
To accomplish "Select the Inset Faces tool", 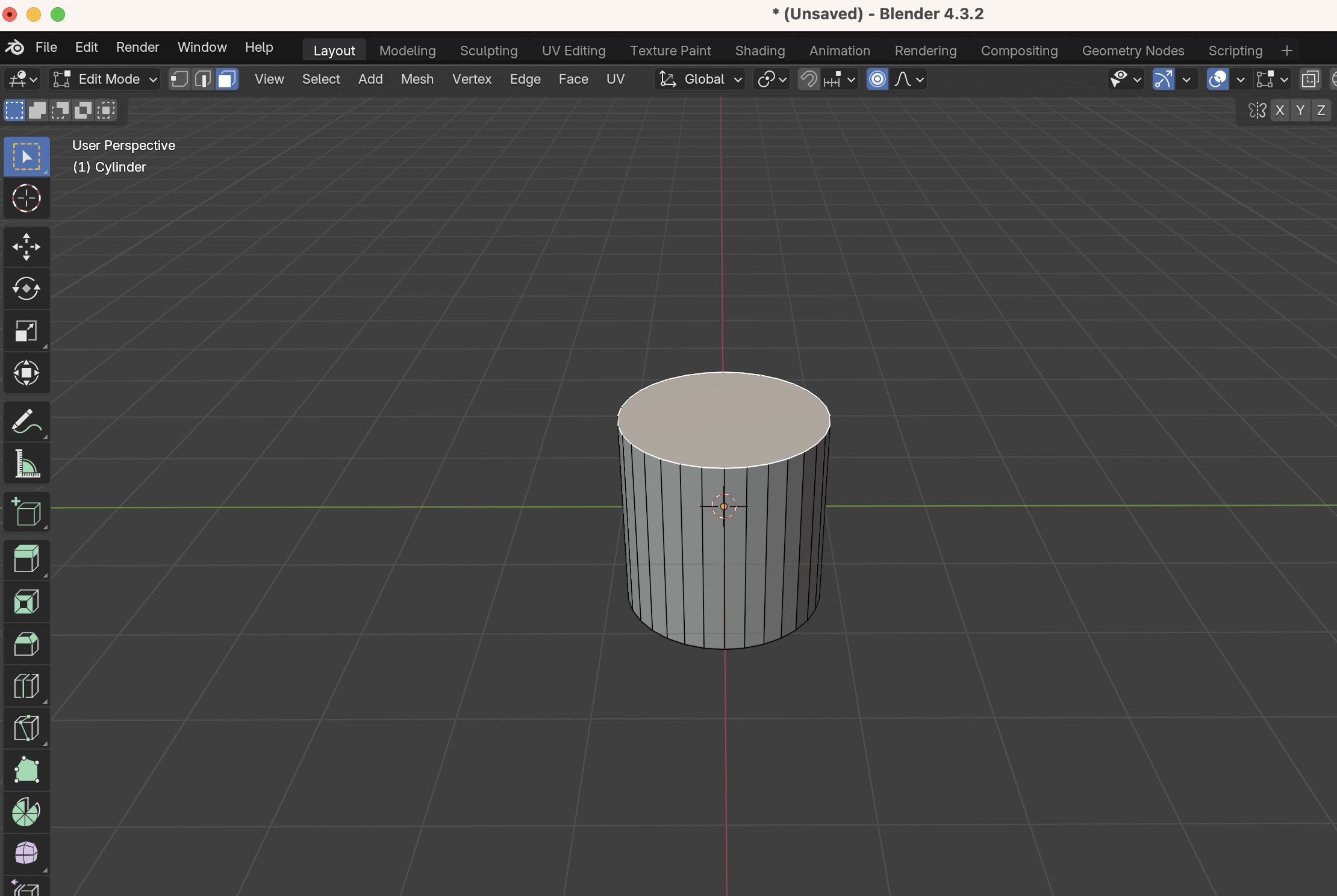I will pyautogui.click(x=26, y=602).
